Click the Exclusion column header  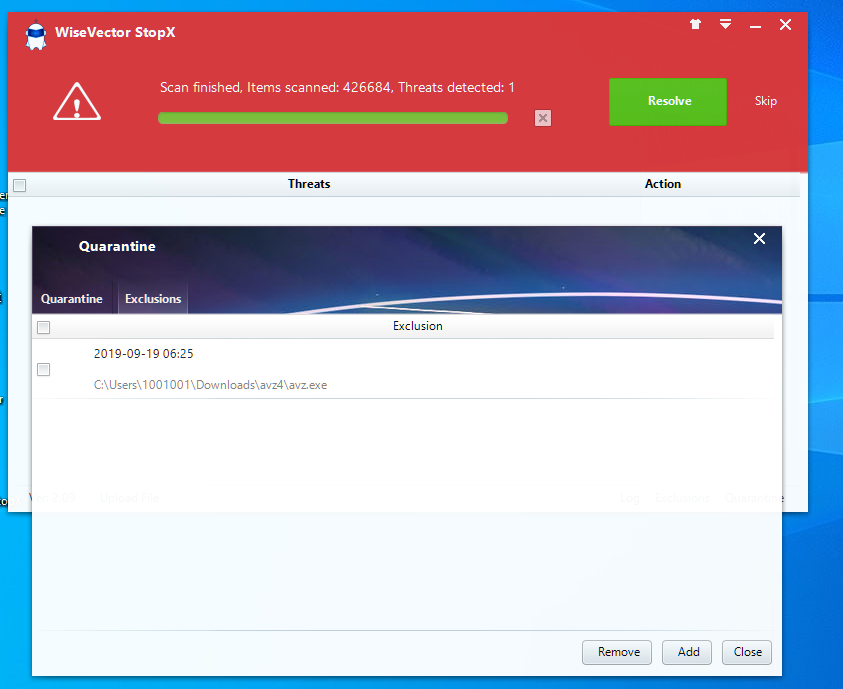tap(418, 326)
